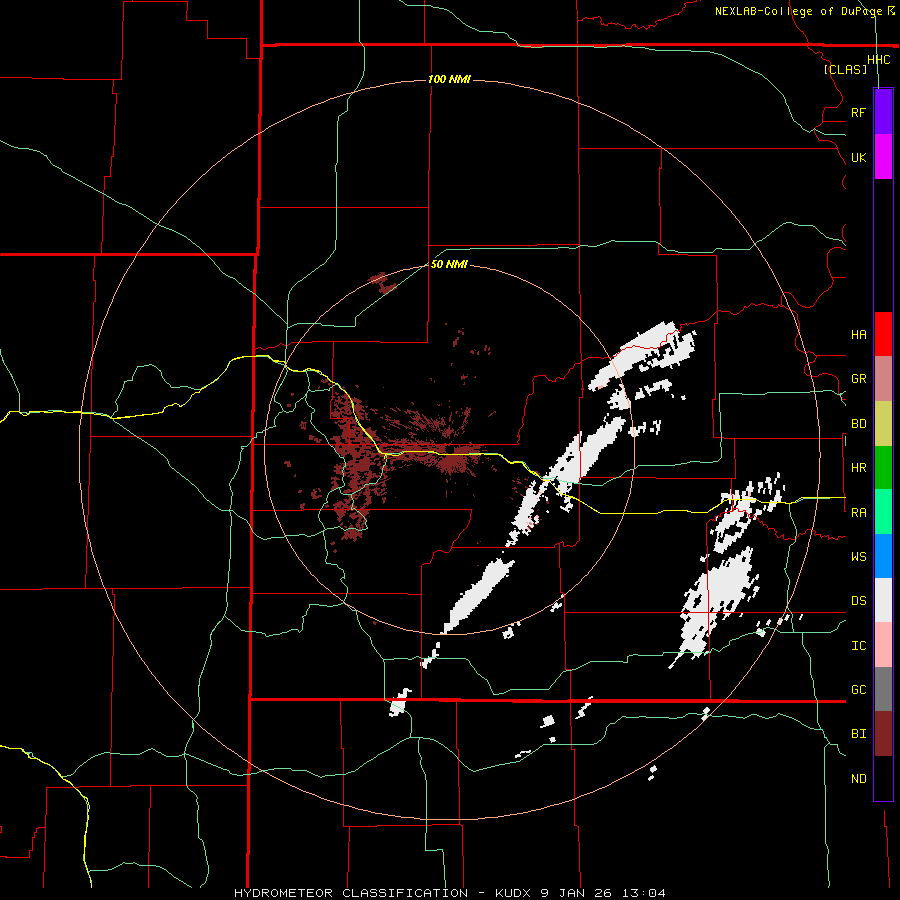Click the UK magenta legend swatch
The width and height of the screenshot is (900, 900).
pyautogui.click(x=883, y=157)
